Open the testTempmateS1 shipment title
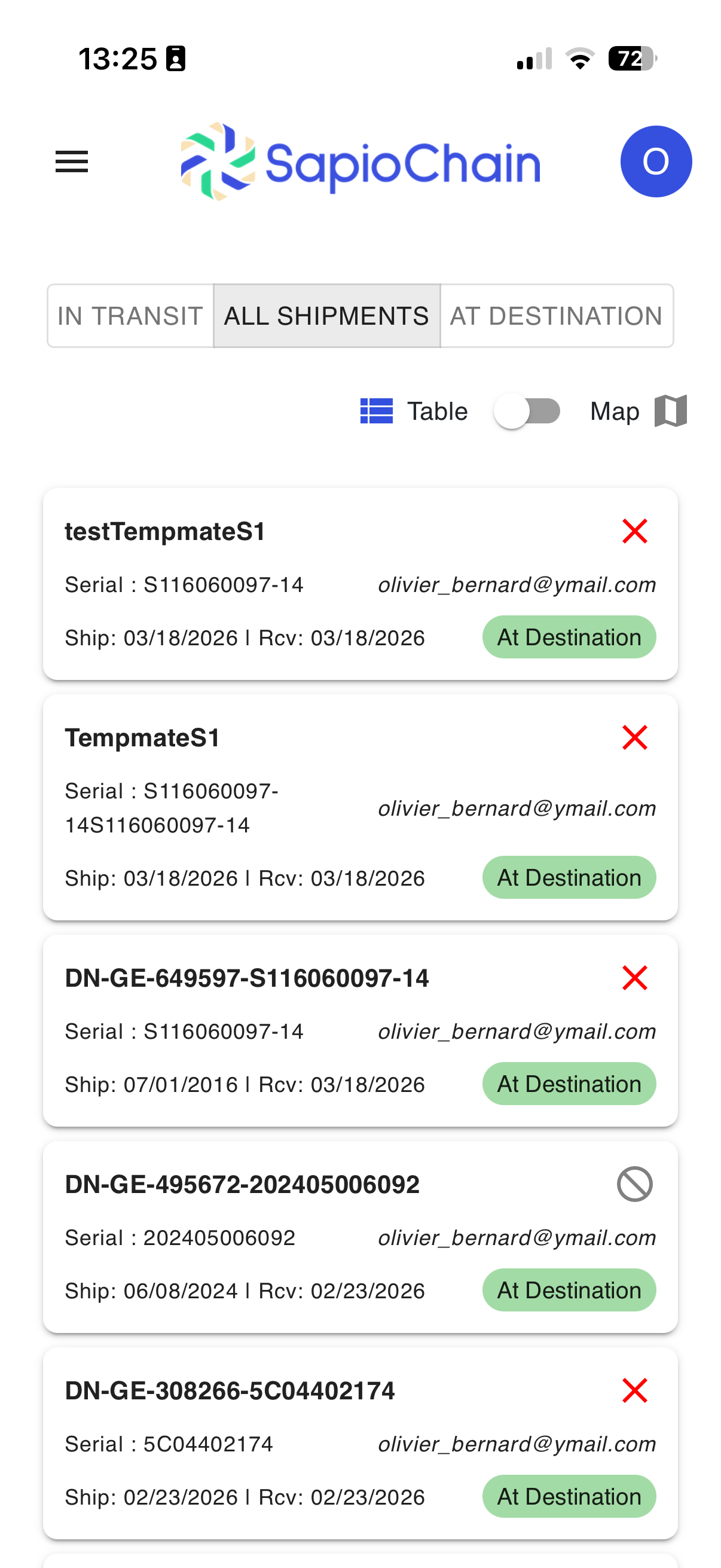 click(165, 532)
